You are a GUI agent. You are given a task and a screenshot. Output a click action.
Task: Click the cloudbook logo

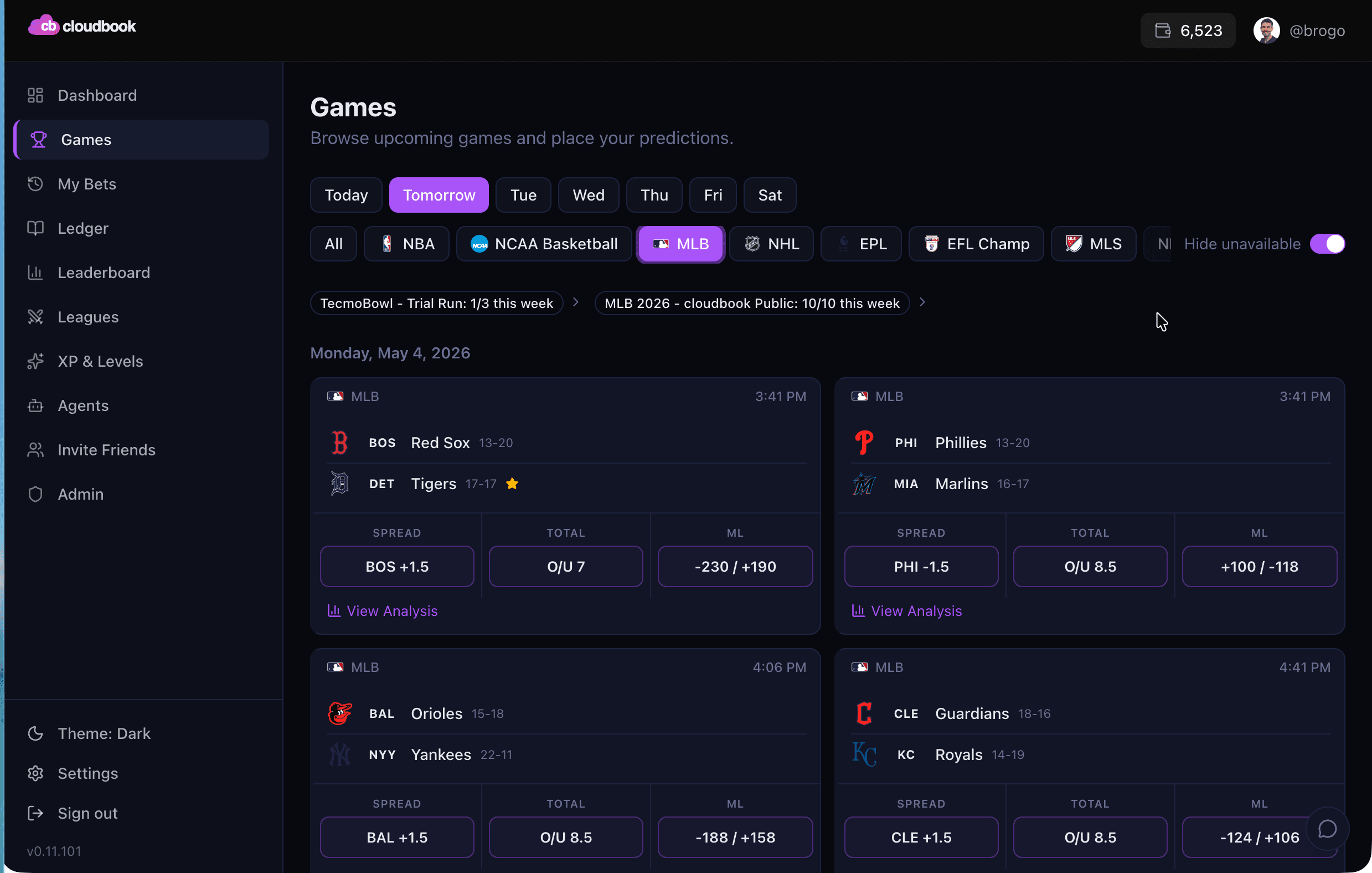[82, 26]
